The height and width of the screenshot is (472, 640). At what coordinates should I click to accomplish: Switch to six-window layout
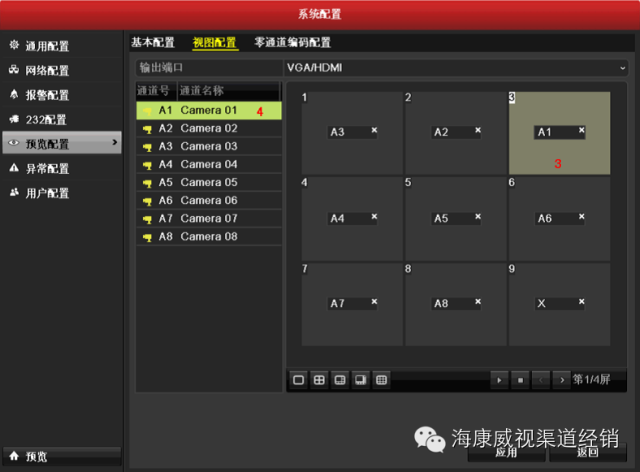click(x=340, y=380)
